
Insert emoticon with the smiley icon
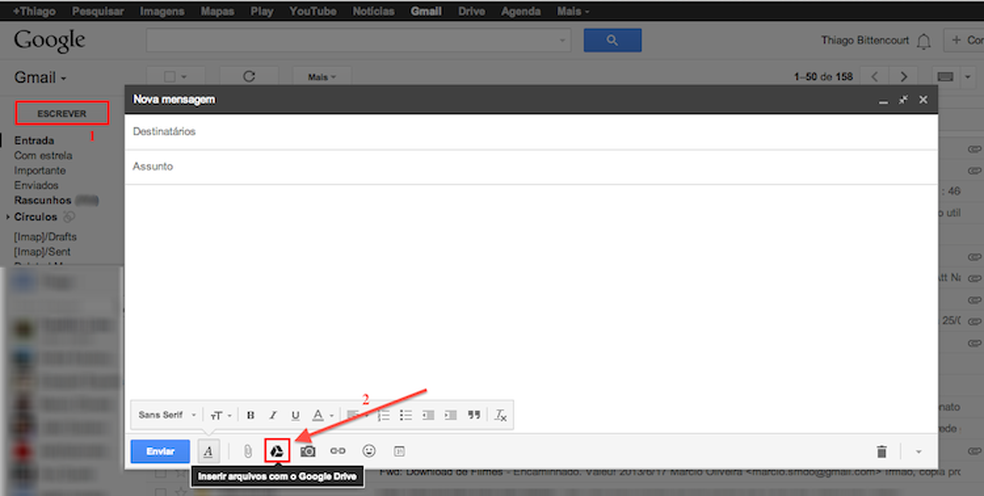(x=369, y=451)
